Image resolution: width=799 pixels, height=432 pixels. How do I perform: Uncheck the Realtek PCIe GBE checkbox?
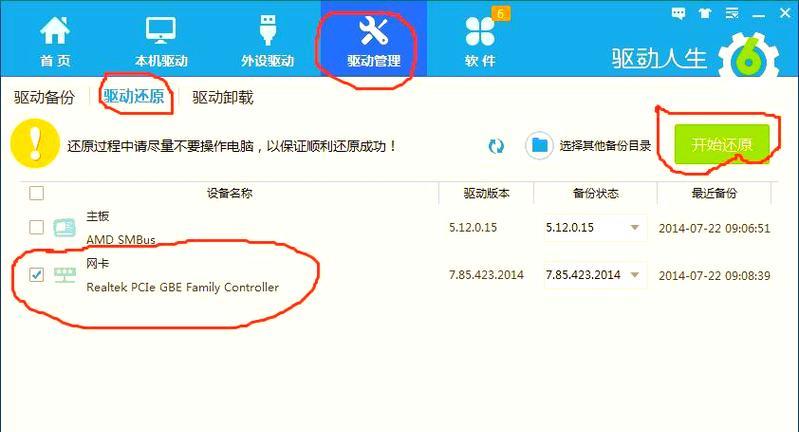[37, 275]
